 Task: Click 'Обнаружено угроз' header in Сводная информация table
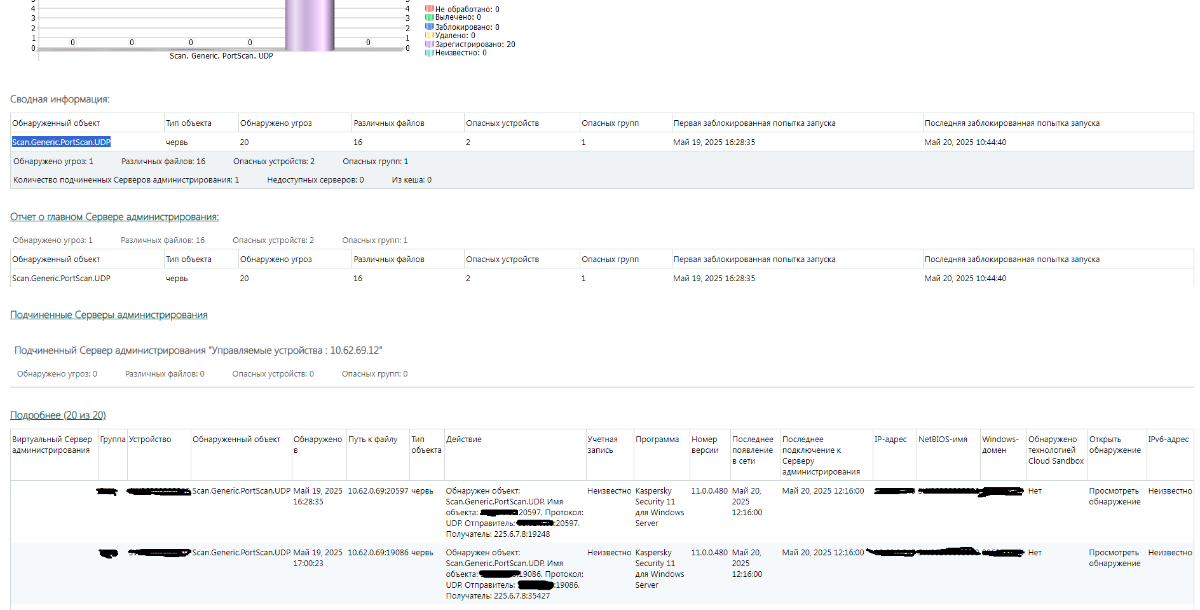click(x=276, y=123)
